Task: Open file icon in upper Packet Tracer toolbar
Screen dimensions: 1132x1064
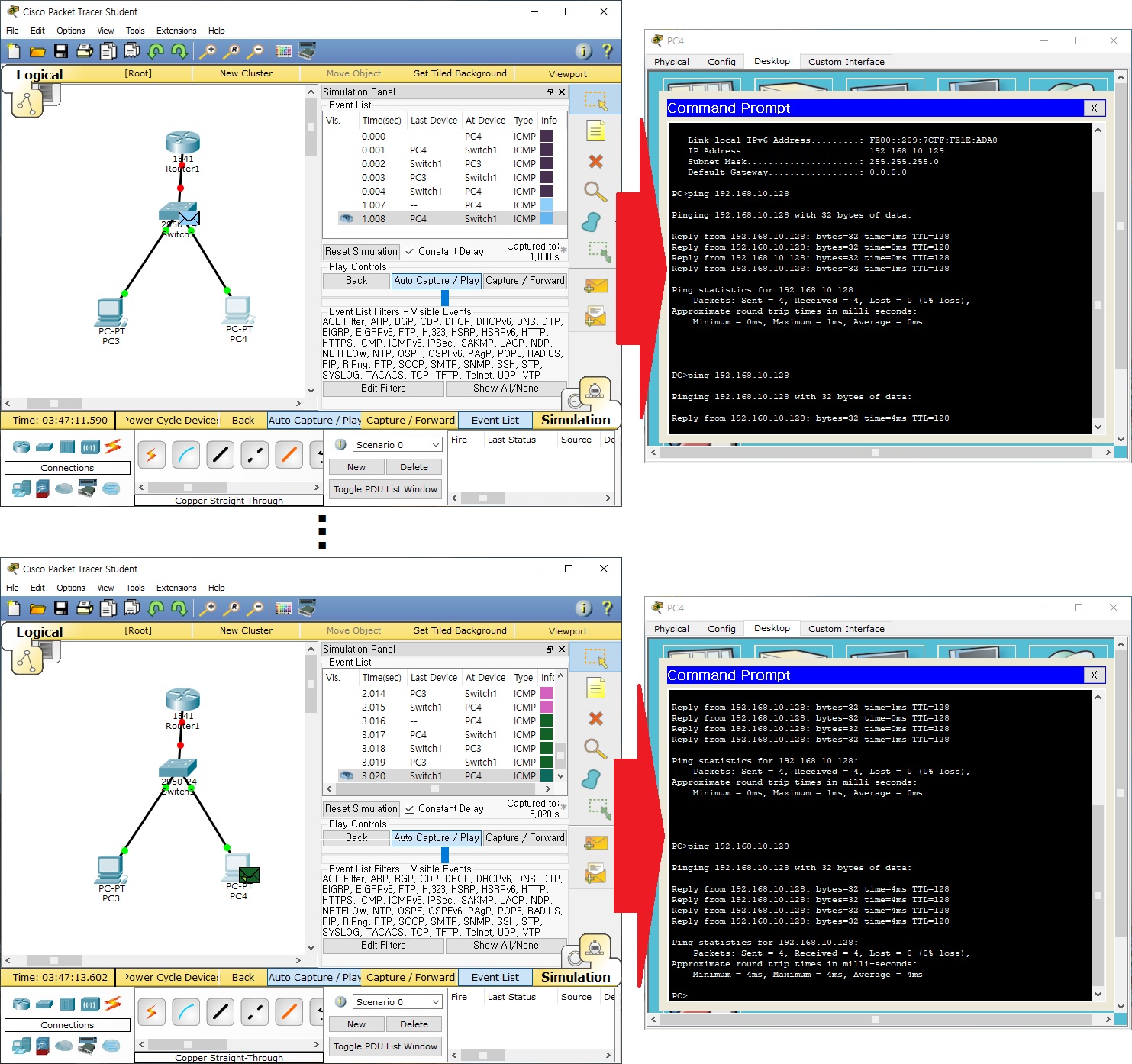Action: point(37,51)
